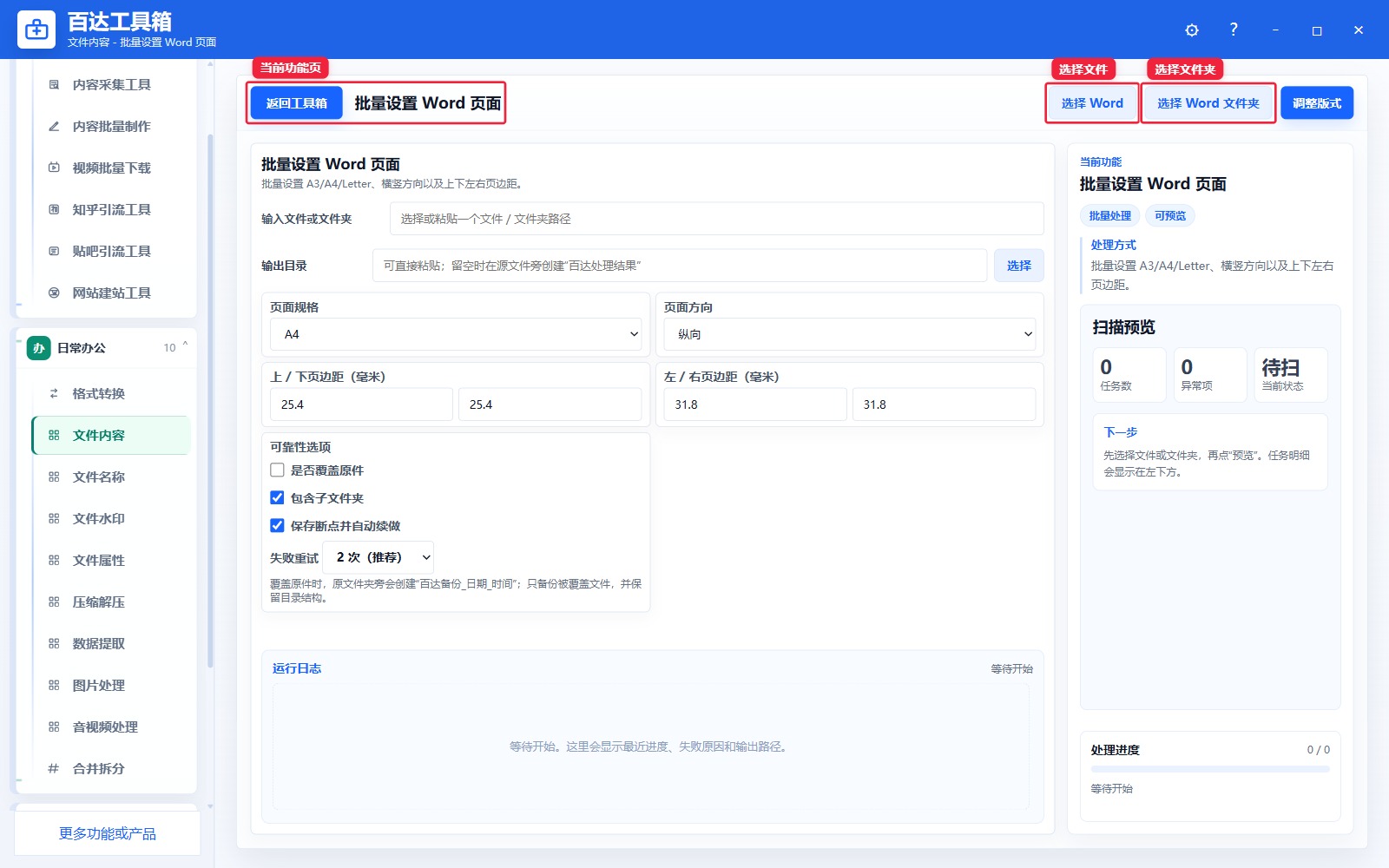The height and width of the screenshot is (868, 1389).
Task: Click the 格式转换 swap arrows icon
Action: tap(54, 394)
